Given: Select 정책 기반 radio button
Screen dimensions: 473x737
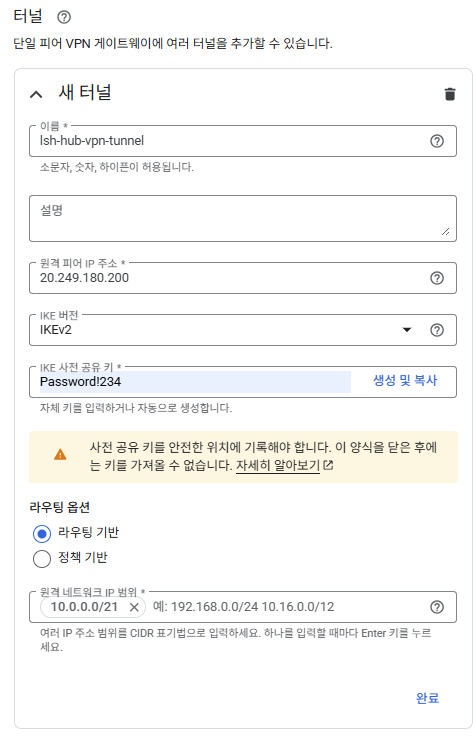Looking at the screenshot, I should coord(42,559).
